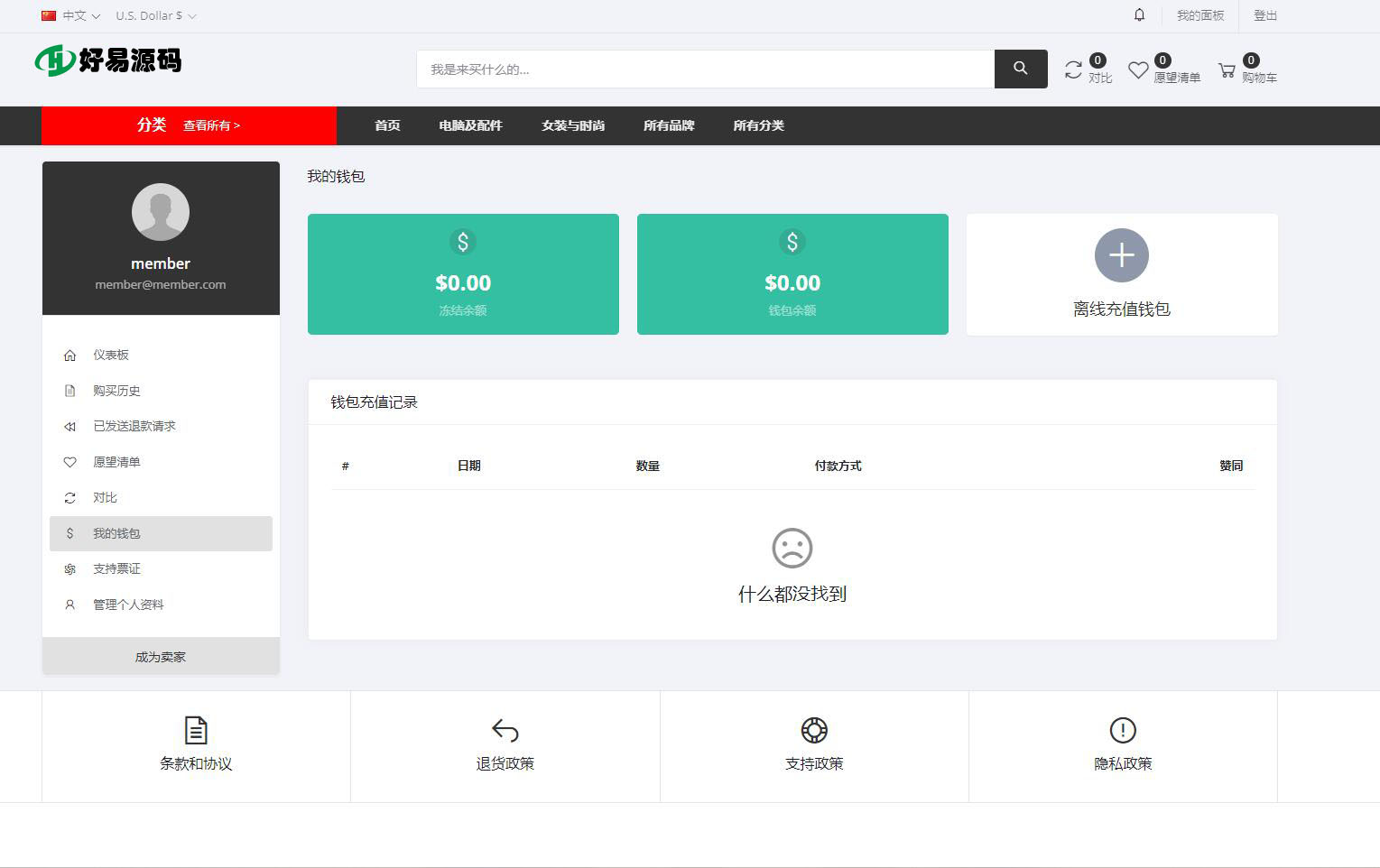
Task: Go to the 首页 nav item
Action: point(387,125)
